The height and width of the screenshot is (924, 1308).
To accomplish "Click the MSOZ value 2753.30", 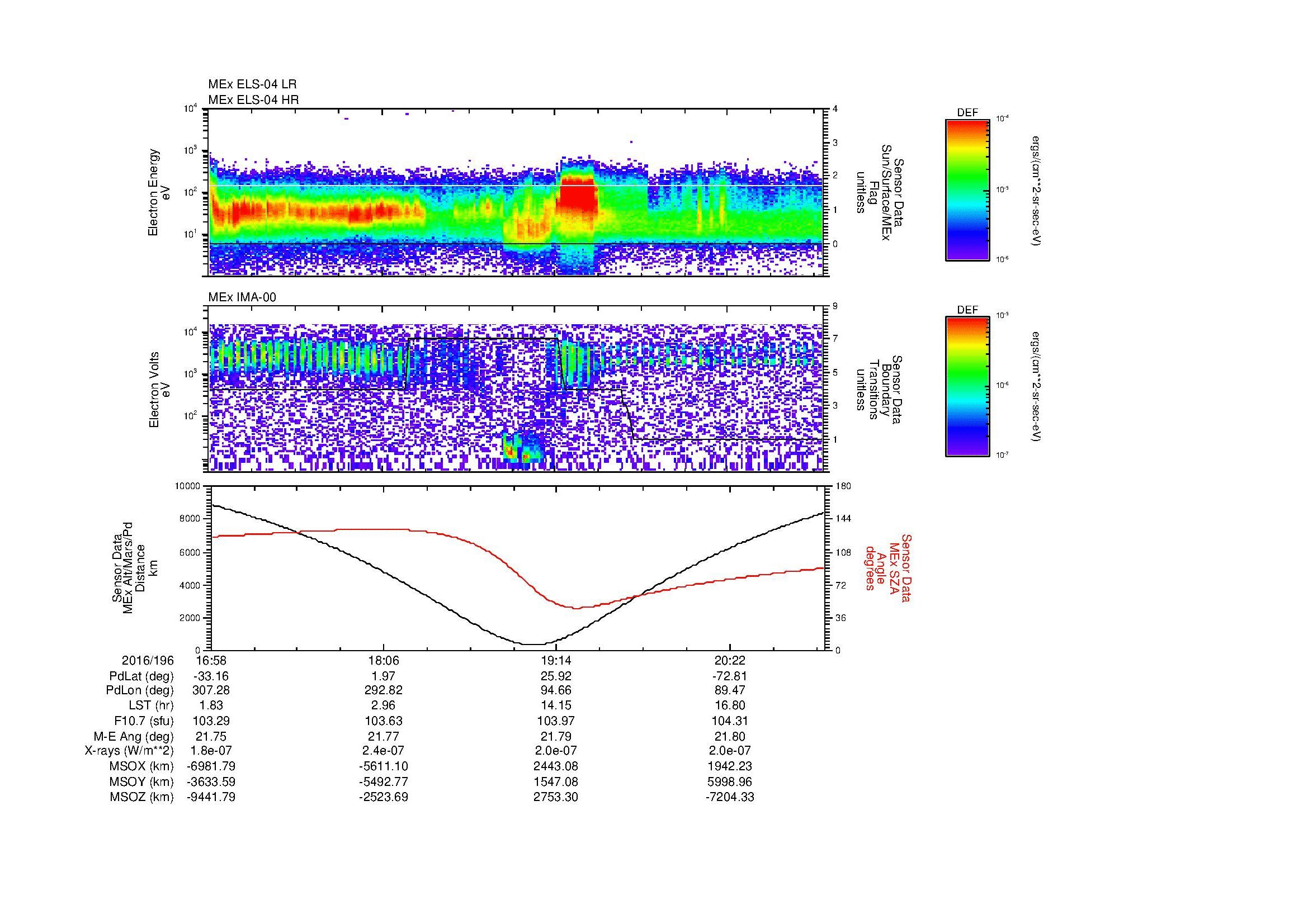I will click(x=556, y=797).
